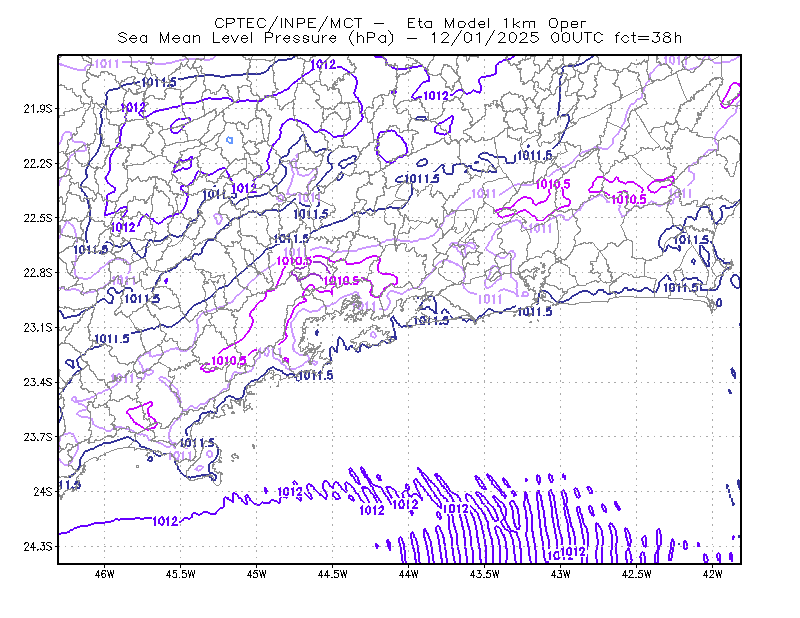
Task: Click the 23.7S latitude axis label
Action: (38, 437)
